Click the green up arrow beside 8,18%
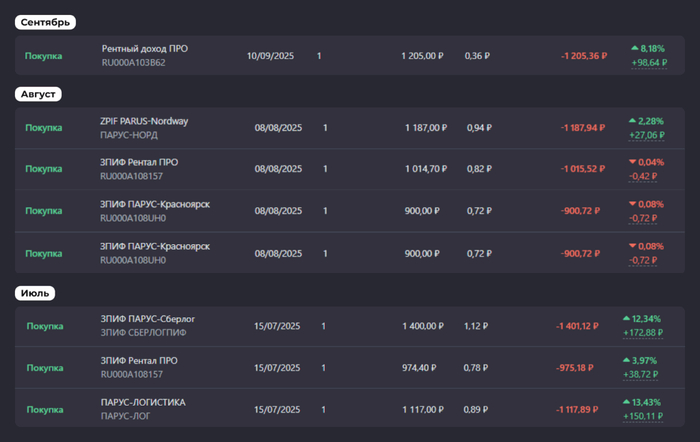 coord(635,48)
